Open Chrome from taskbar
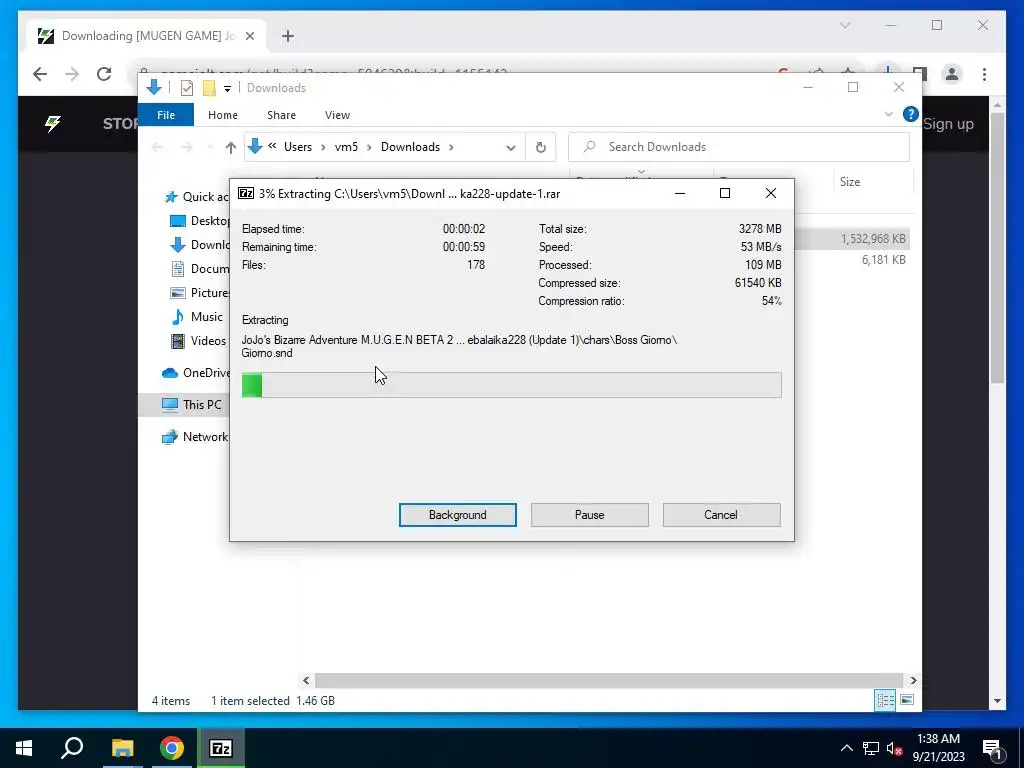Viewport: 1024px width, 768px height. [172, 748]
